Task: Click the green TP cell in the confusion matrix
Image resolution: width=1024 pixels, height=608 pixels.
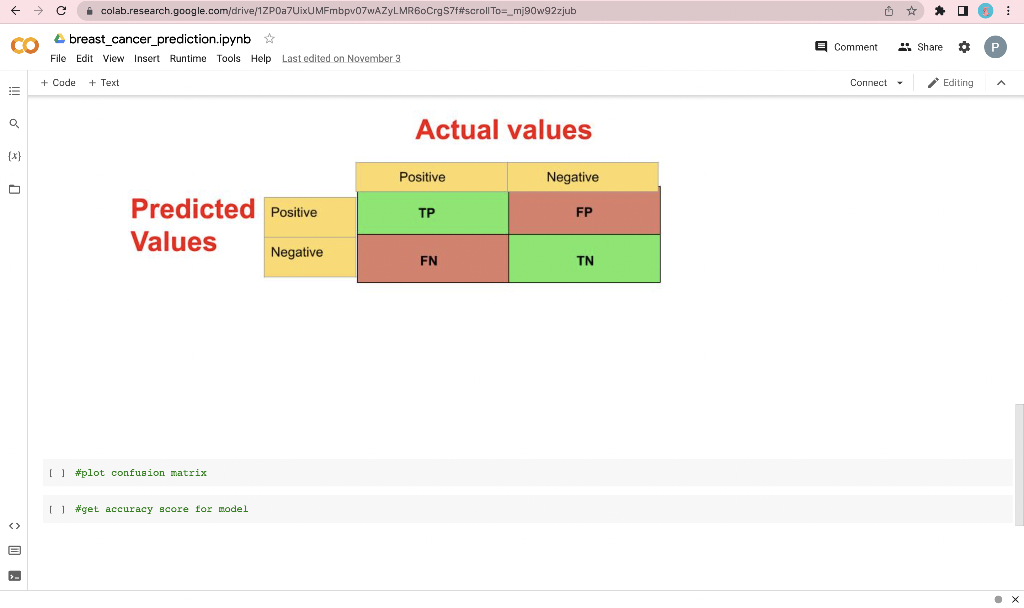Action: (427, 212)
